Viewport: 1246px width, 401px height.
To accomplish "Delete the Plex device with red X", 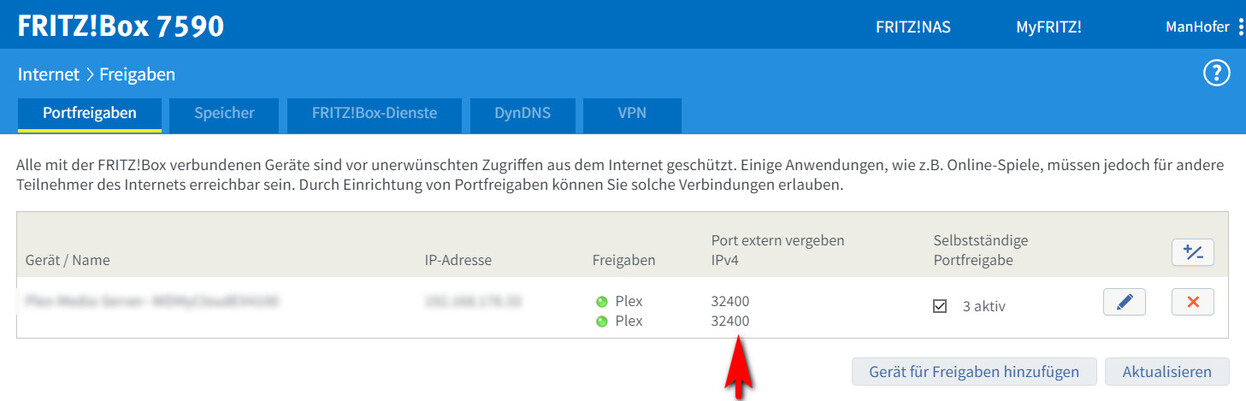I will click(1192, 302).
